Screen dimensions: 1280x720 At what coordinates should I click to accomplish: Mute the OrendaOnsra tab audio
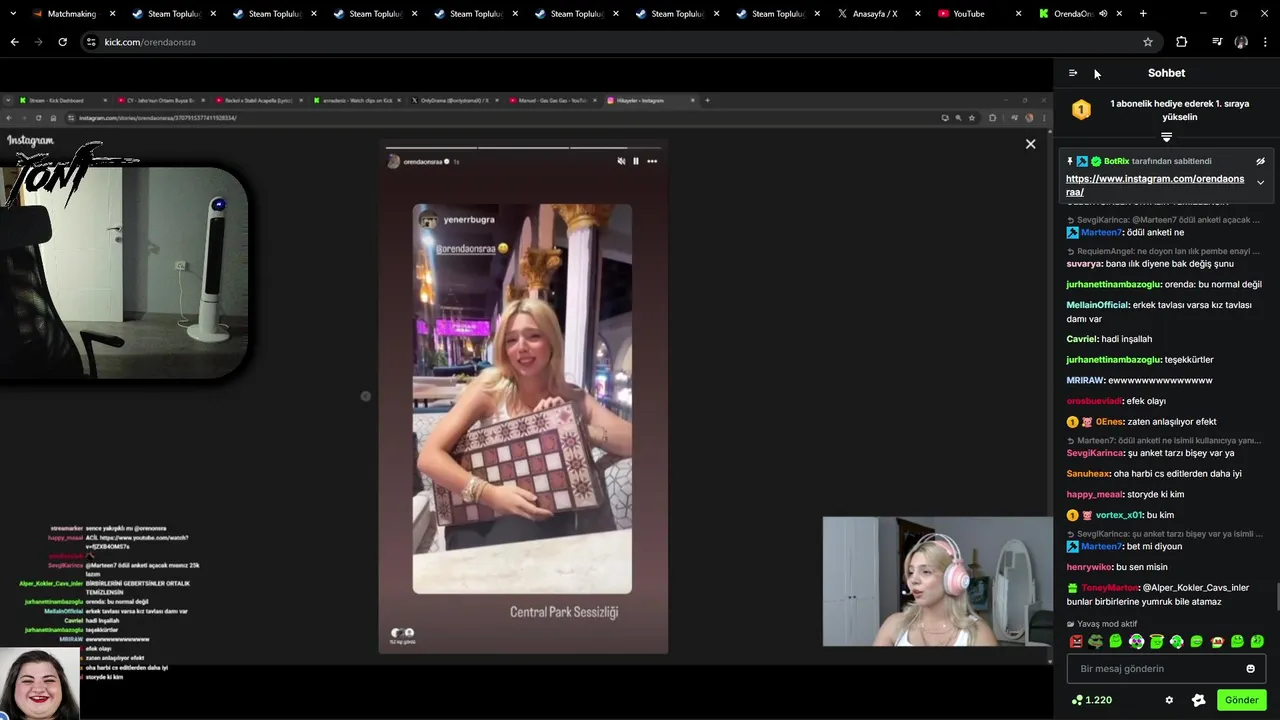tap(1103, 14)
